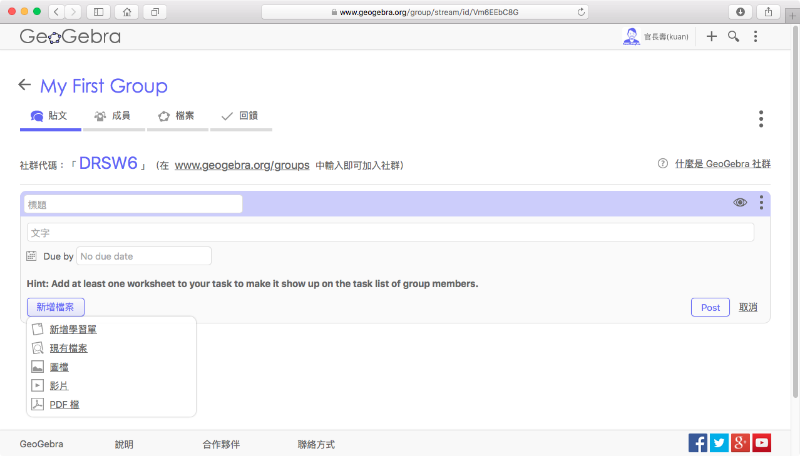Click Safari forward navigation button
800x456 pixels.
(x=73, y=12)
